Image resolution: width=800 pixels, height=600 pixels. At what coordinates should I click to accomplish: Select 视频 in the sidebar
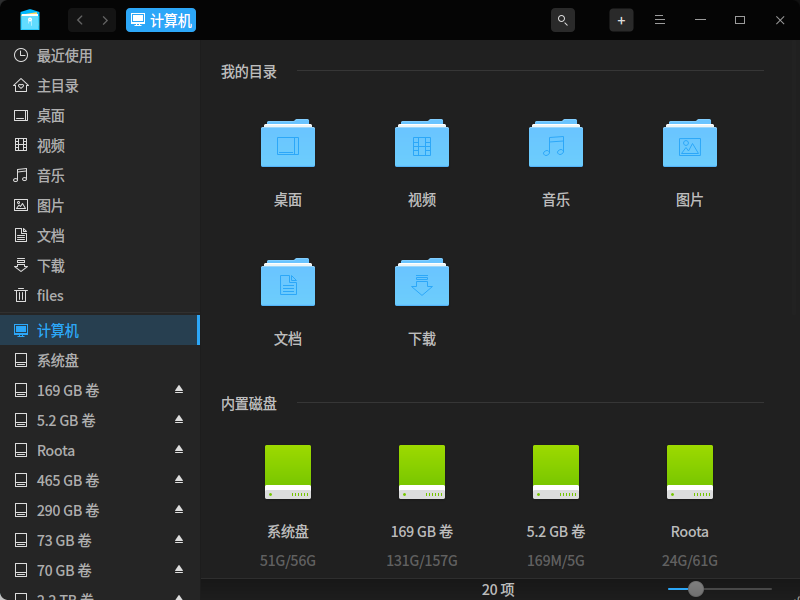click(100, 145)
